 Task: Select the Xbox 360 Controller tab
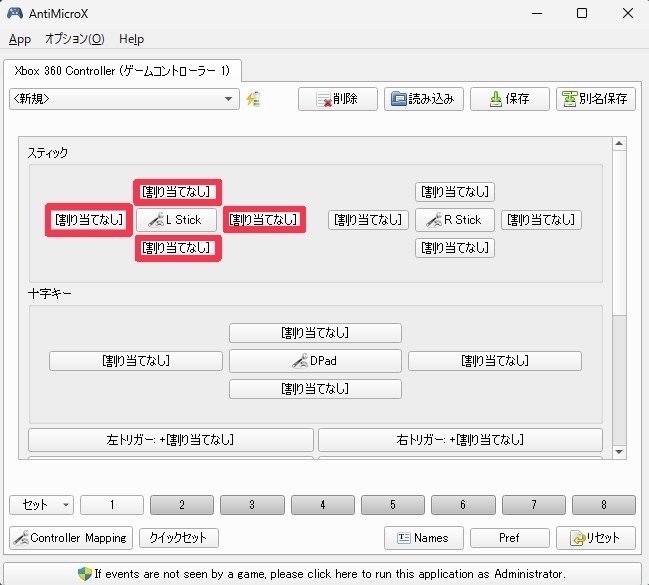pos(123,71)
